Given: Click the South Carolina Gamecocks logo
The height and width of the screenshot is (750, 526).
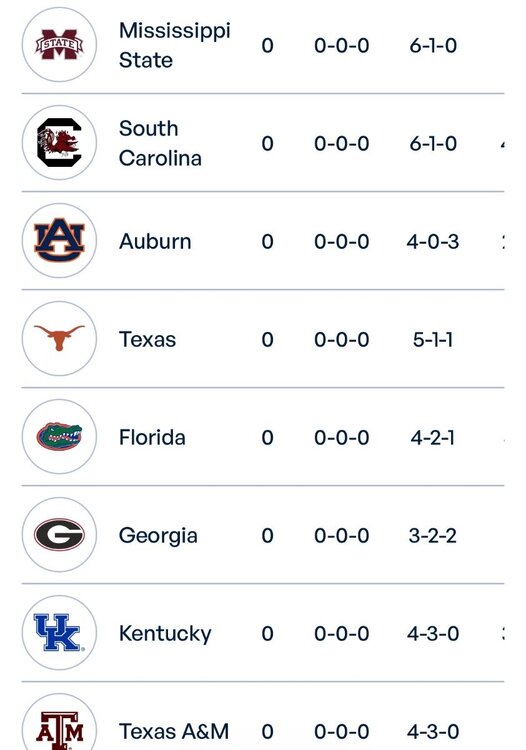Looking at the screenshot, I should pos(59,143).
